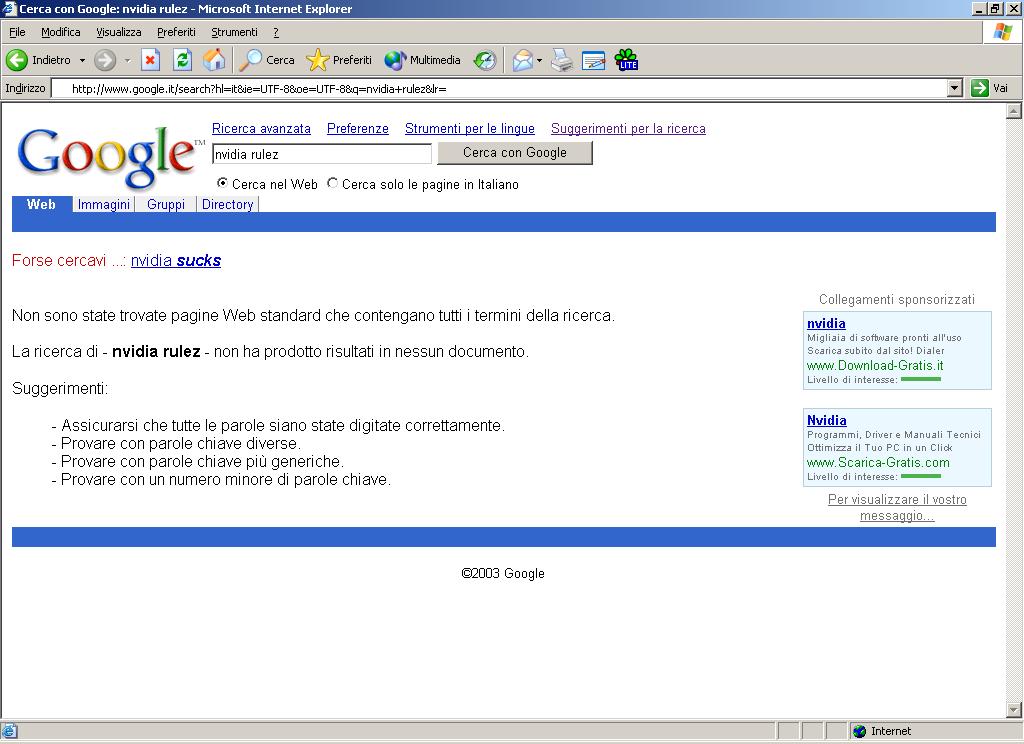Click the scrollbar down arrow
This screenshot has width=1024, height=744.
click(x=1014, y=709)
